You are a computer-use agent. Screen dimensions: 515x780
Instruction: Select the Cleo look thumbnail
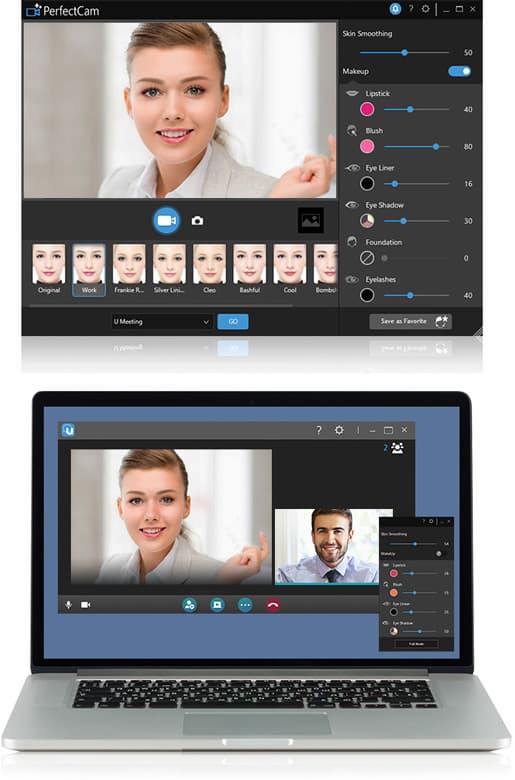pos(209,269)
